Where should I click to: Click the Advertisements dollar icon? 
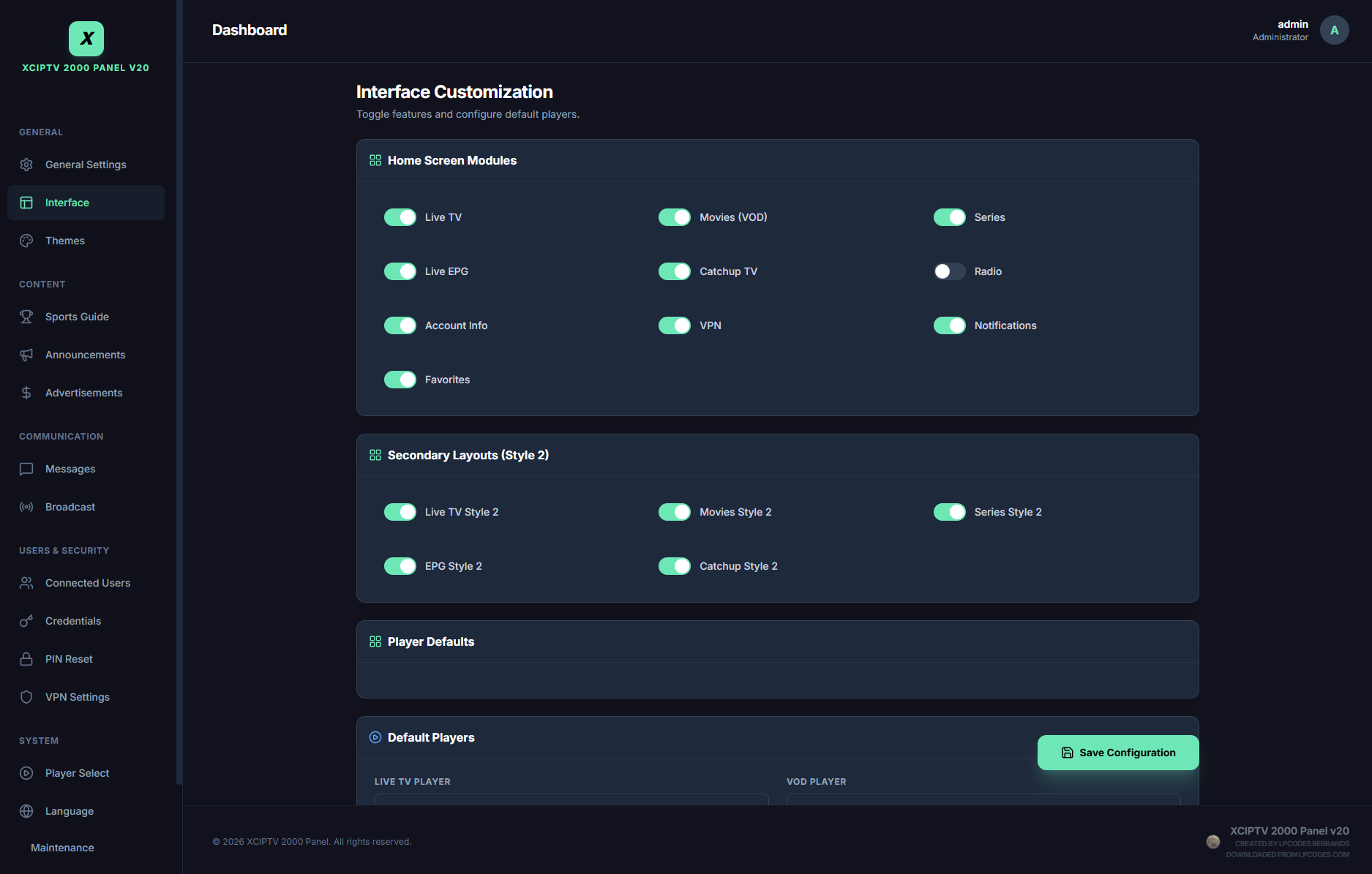[26, 393]
